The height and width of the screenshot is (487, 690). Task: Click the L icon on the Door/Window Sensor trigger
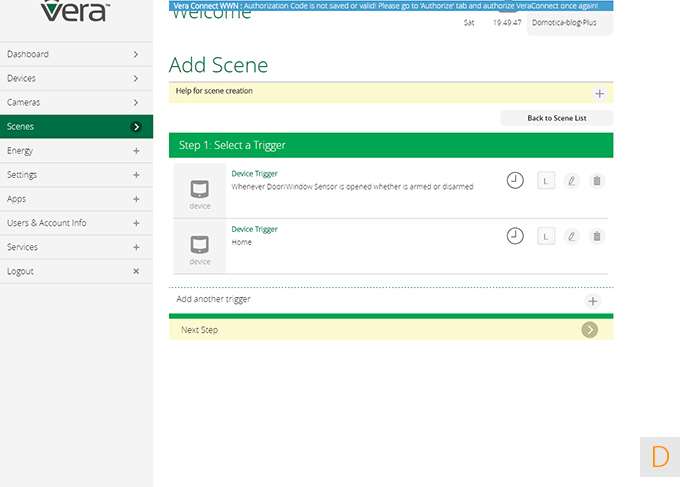pos(546,181)
